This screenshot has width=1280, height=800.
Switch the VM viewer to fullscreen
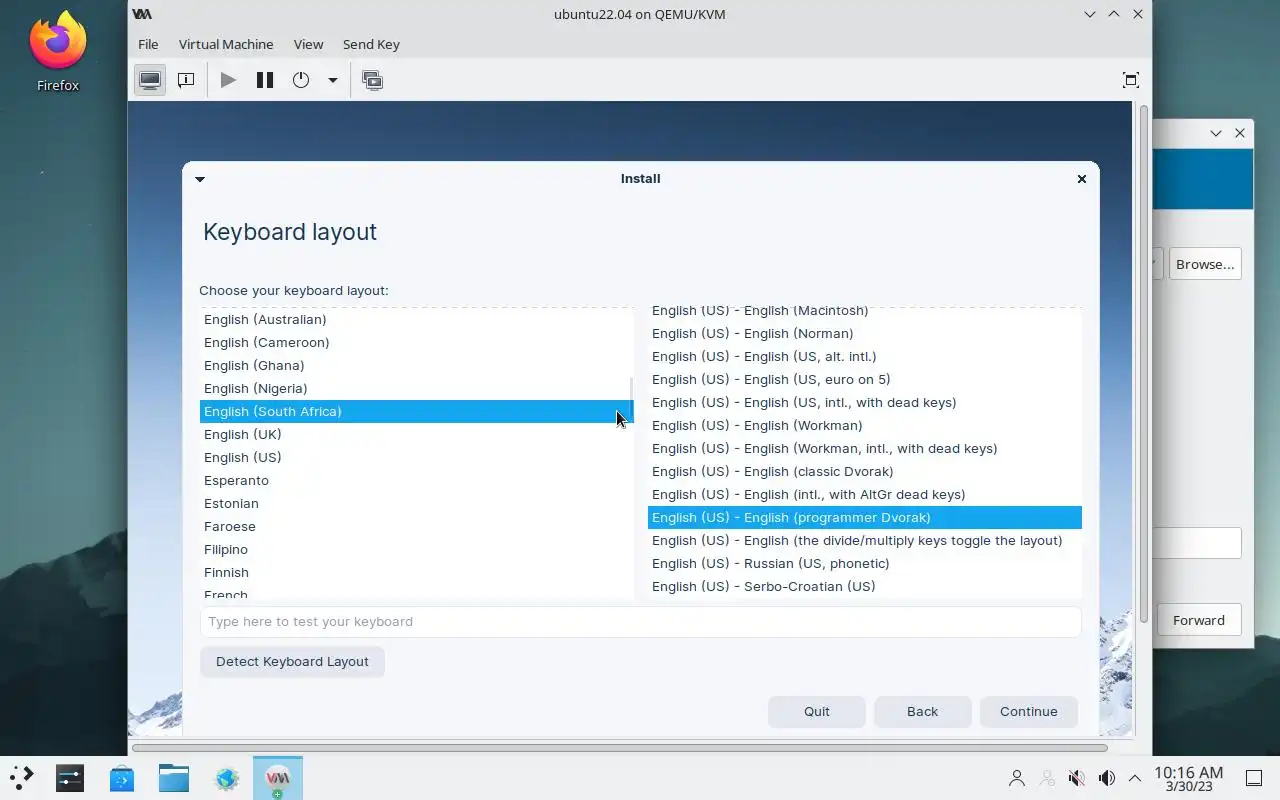tap(1131, 80)
